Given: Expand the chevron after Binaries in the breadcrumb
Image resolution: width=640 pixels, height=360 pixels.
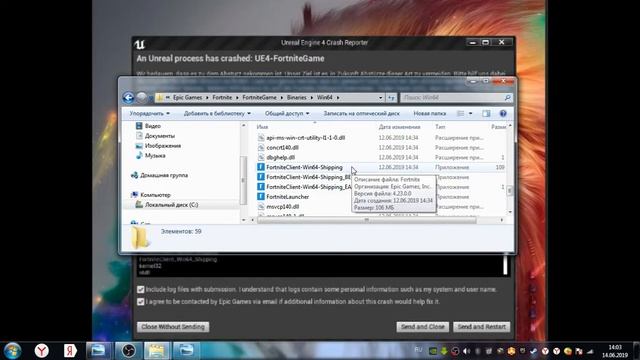Looking at the screenshot, I should (311, 98).
